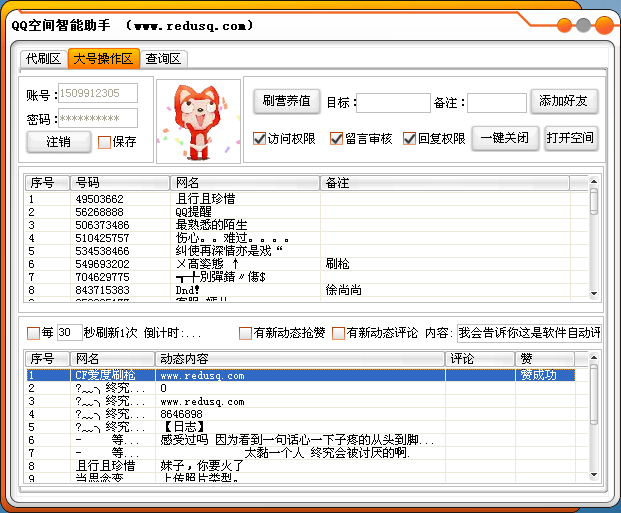Enable the 有新动态评论 checkbox
Image resolution: width=621 pixels, height=513 pixels.
338,333
